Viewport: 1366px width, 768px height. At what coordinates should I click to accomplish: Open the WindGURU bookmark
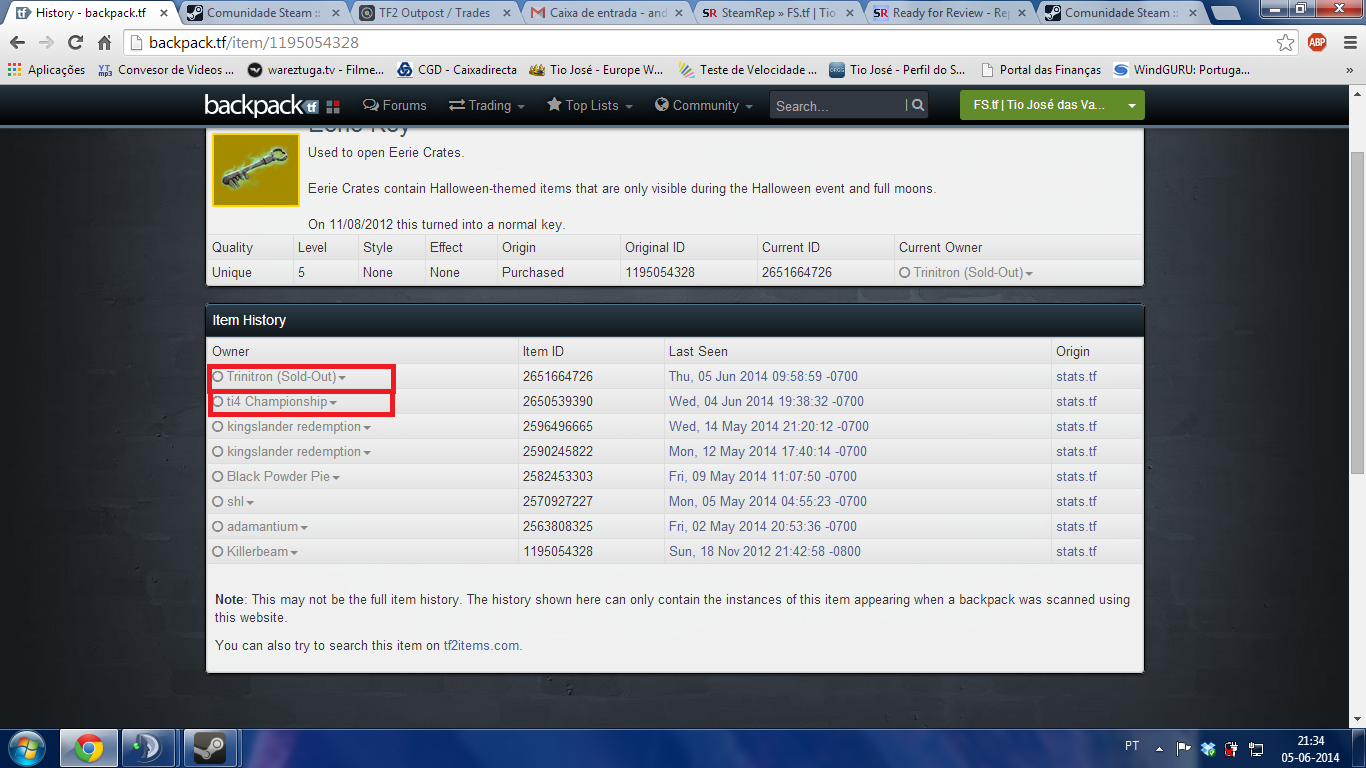pyautogui.click(x=1183, y=70)
